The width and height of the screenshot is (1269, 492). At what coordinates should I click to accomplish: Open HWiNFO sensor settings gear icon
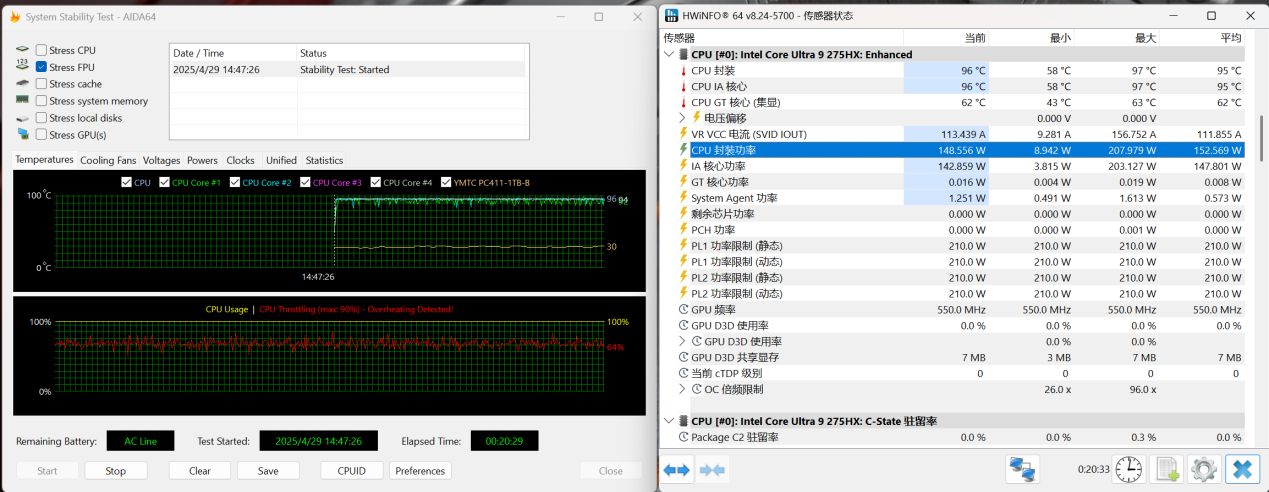[1204, 469]
